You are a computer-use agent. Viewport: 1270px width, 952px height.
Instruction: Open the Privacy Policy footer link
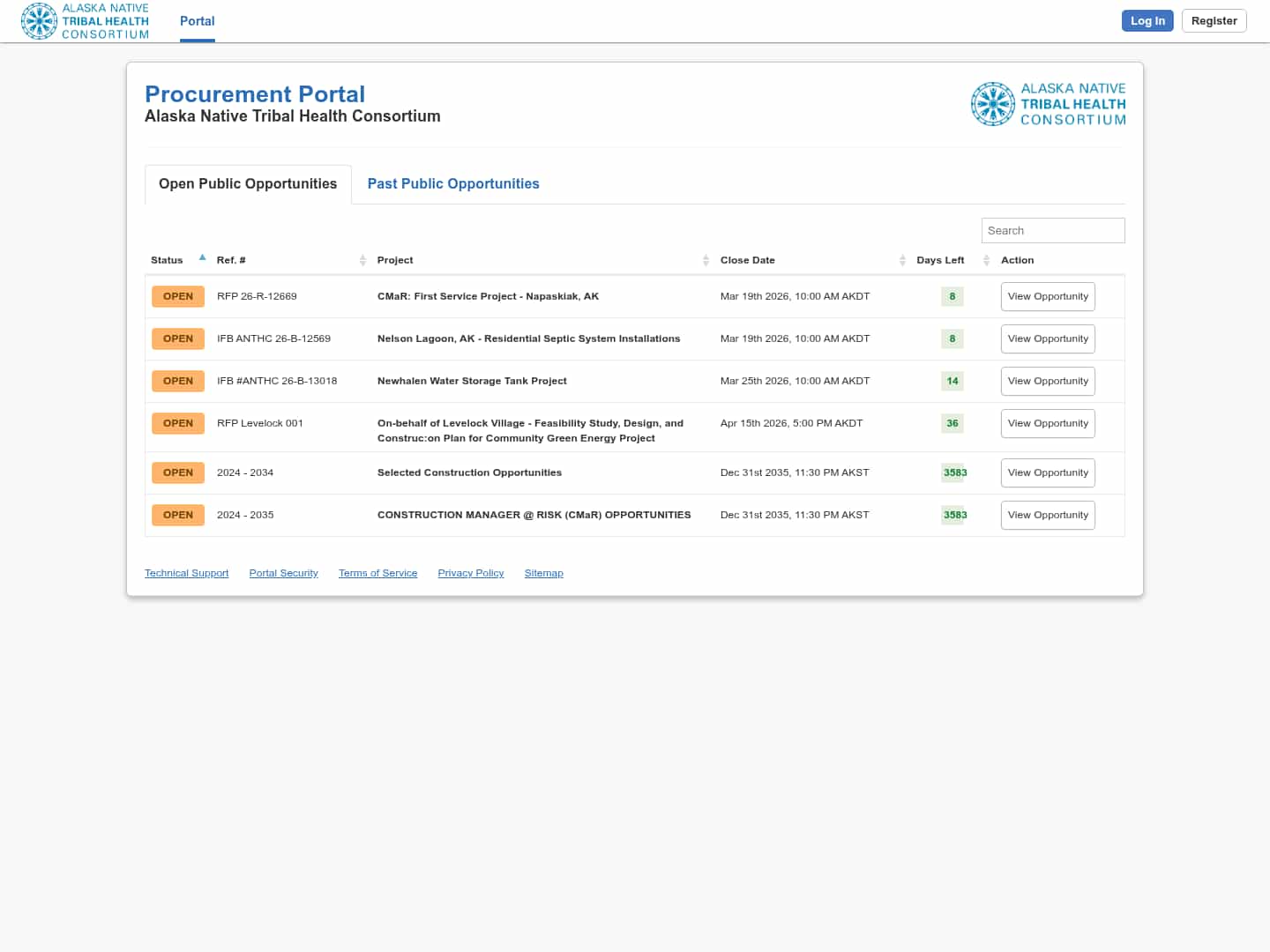click(471, 573)
